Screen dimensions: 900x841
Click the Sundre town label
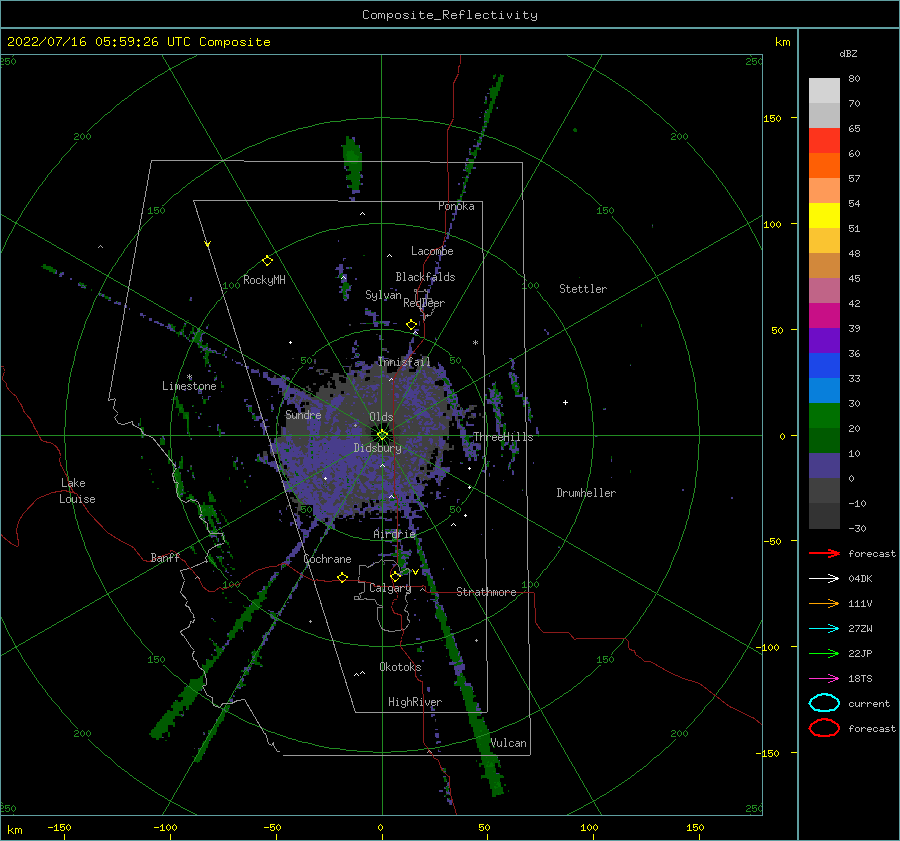point(303,415)
